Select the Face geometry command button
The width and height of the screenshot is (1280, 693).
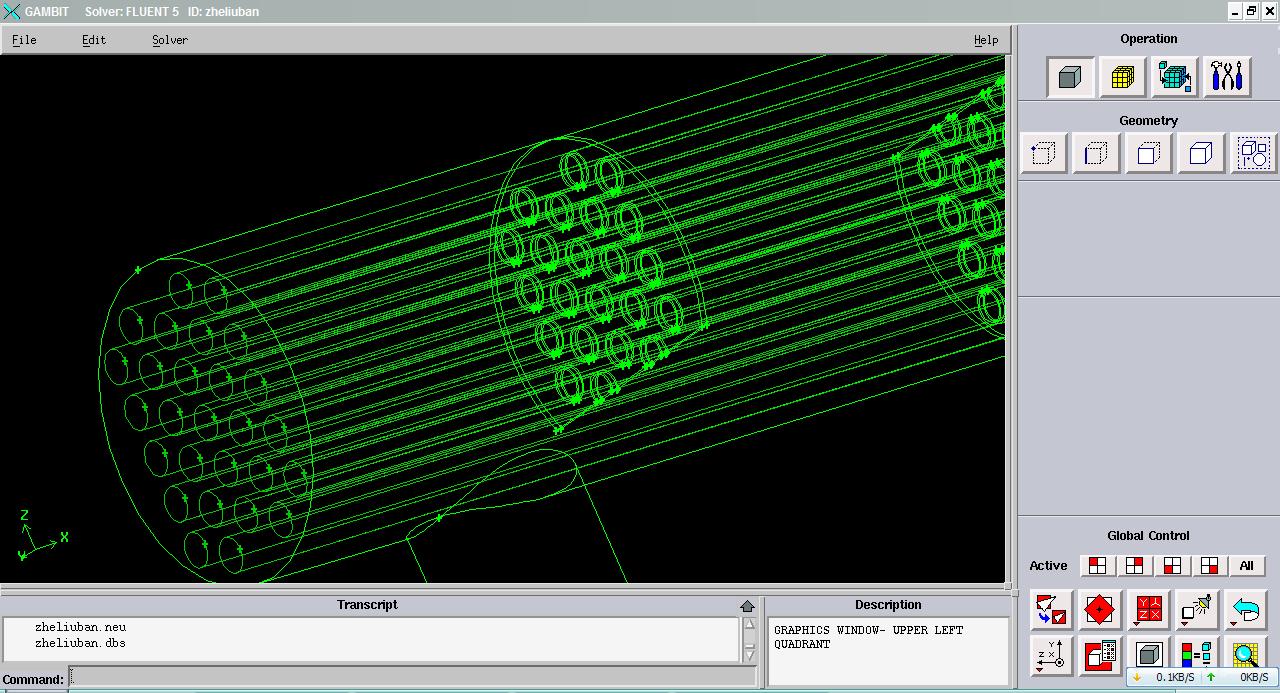[x=1148, y=154]
